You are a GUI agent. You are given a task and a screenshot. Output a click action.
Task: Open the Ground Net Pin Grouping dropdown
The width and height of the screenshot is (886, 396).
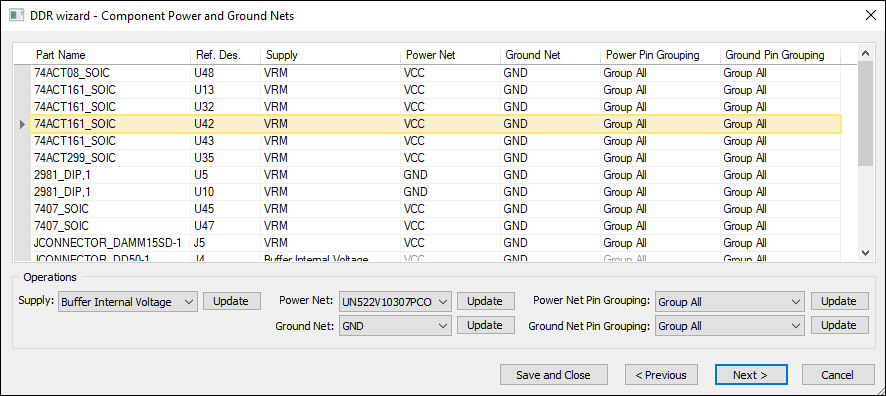[x=729, y=326]
